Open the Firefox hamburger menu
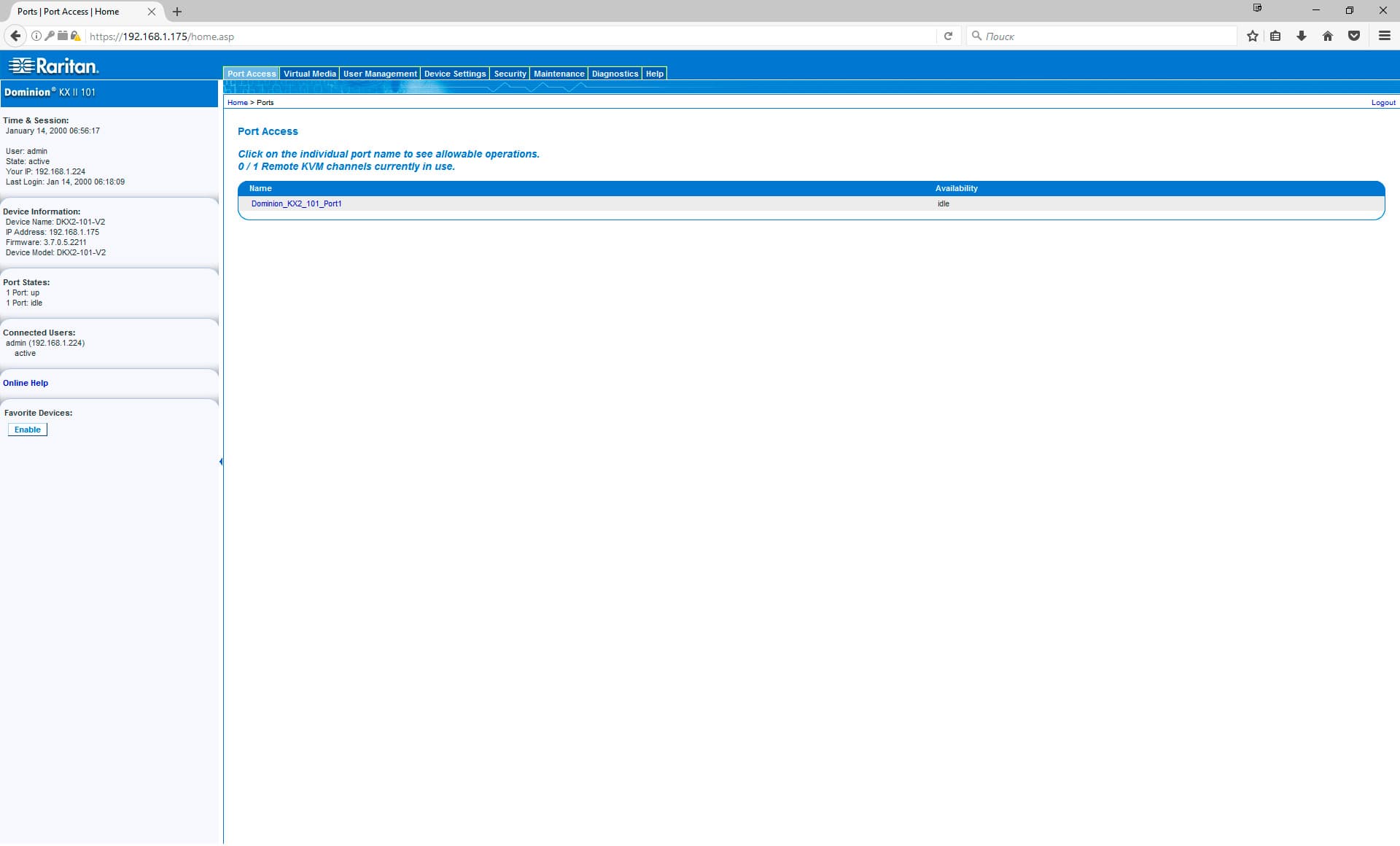Image resolution: width=1400 pixels, height=846 pixels. (x=1384, y=36)
